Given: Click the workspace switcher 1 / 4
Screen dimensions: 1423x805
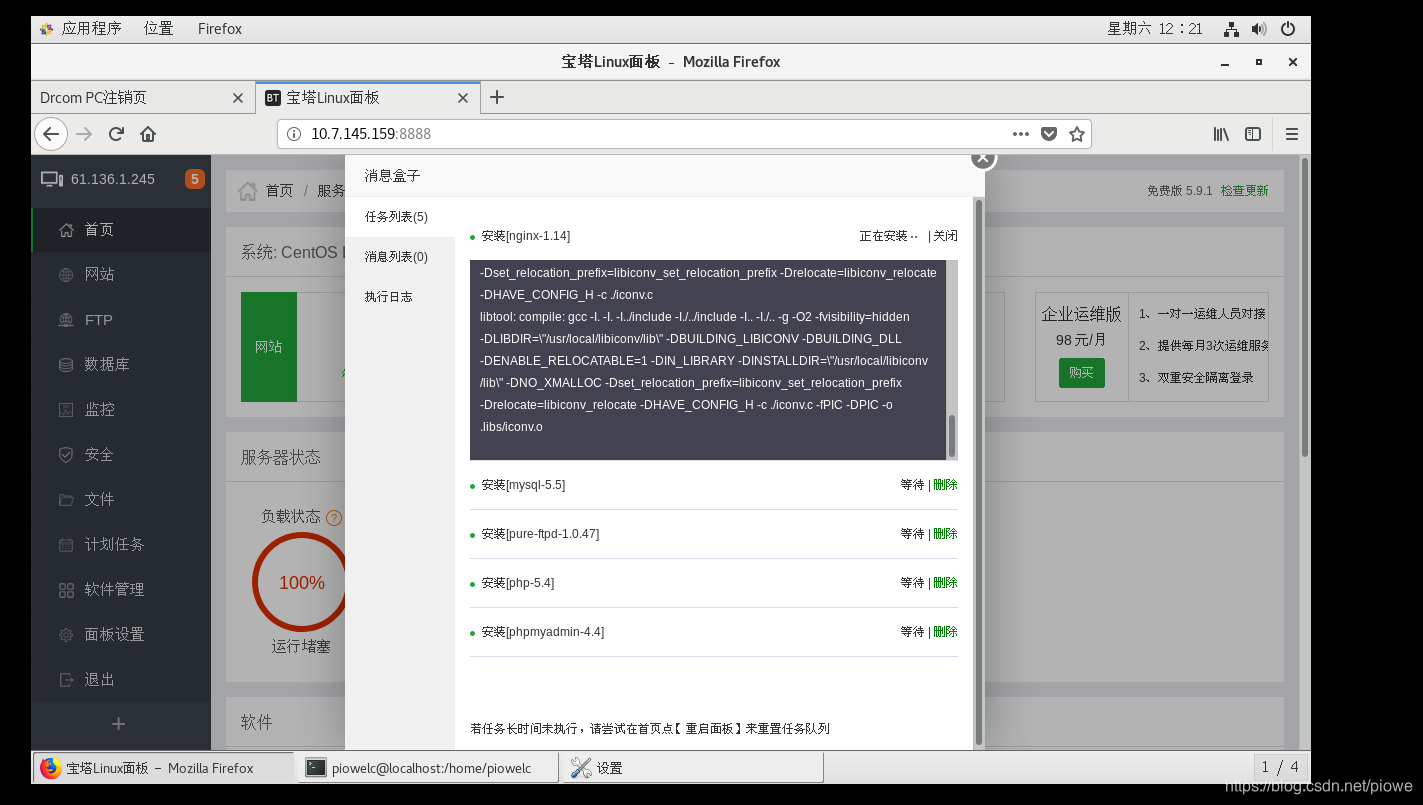Looking at the screenshot, I should point(1280,767).
